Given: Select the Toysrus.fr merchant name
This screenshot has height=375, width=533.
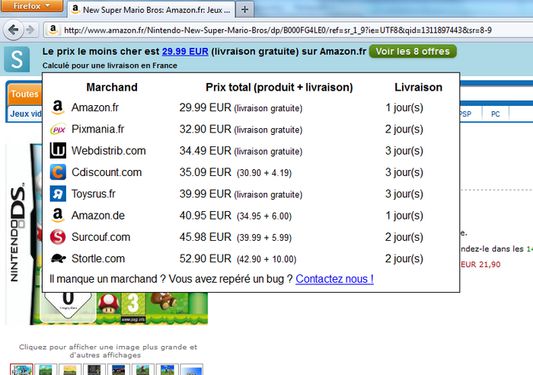Looking at the screenshot, I should coord(93,194).
